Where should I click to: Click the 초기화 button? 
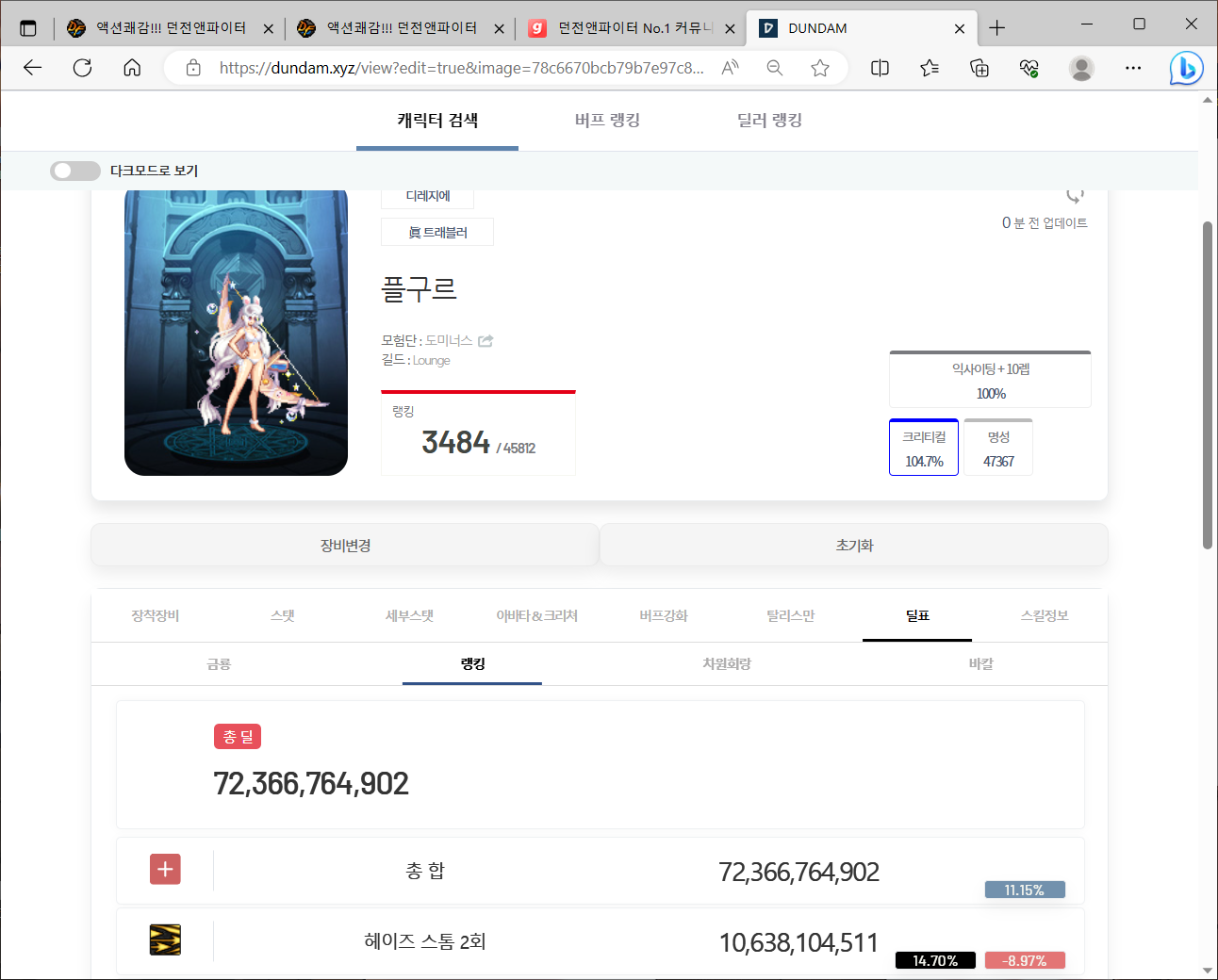(x=854, y=545)
